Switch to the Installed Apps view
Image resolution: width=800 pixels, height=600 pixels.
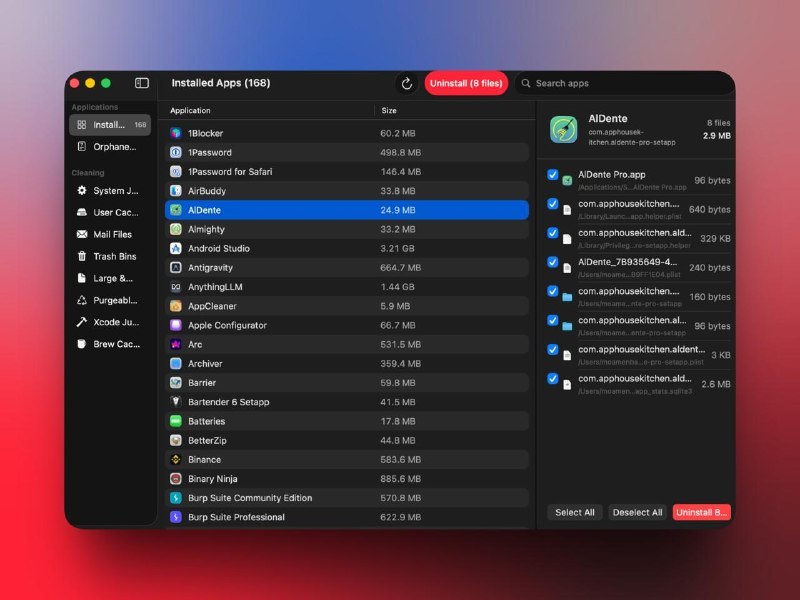(x=108, y=124)
